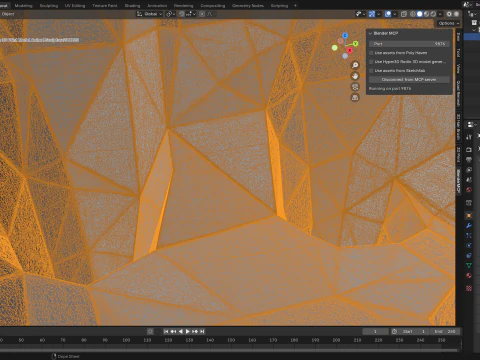Click the Y axis on navigation gizmo

point(355,44)
